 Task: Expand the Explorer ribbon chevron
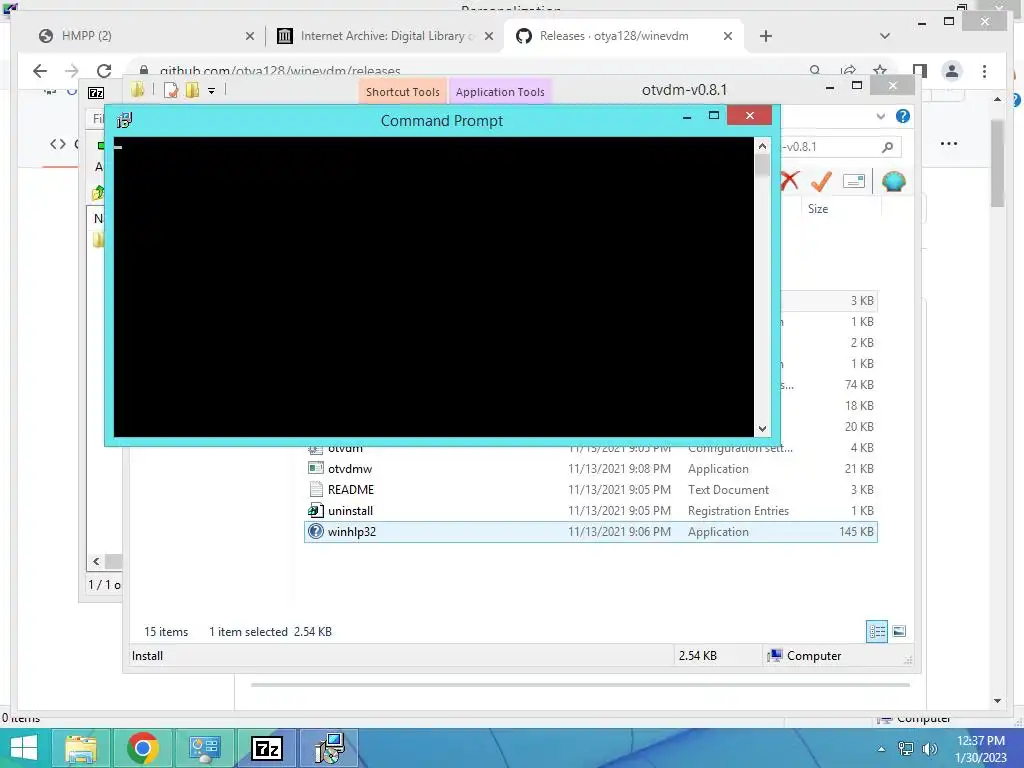point(880,116)
